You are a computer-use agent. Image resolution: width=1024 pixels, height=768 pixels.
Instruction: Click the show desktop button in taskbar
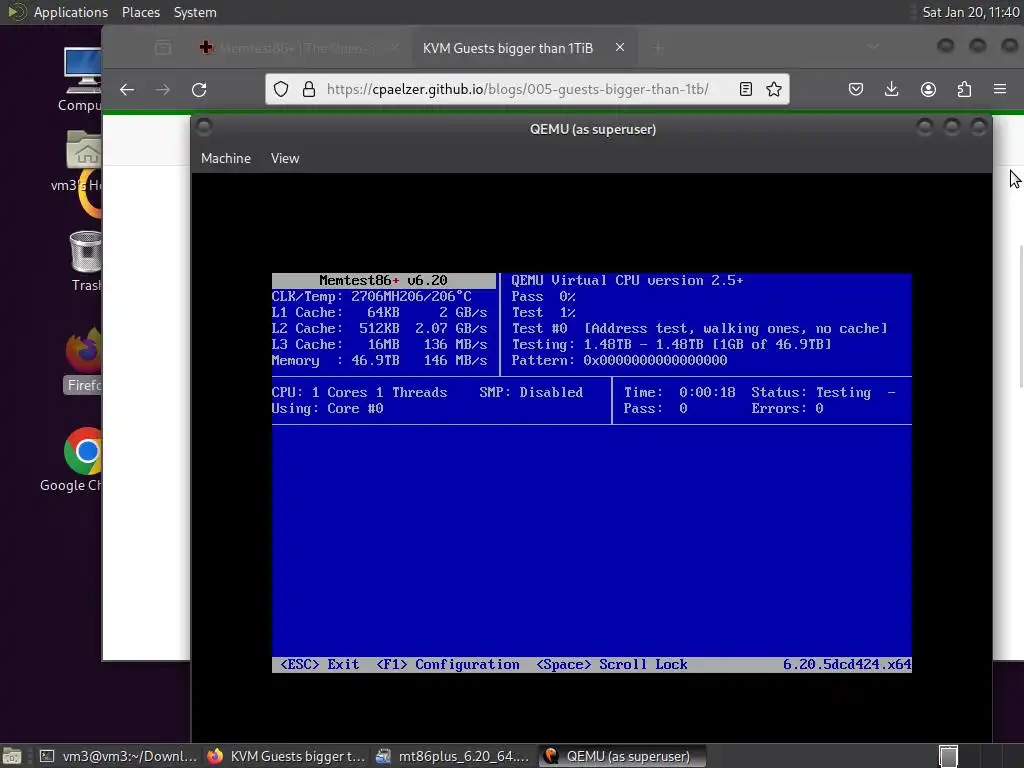point(12,756)
